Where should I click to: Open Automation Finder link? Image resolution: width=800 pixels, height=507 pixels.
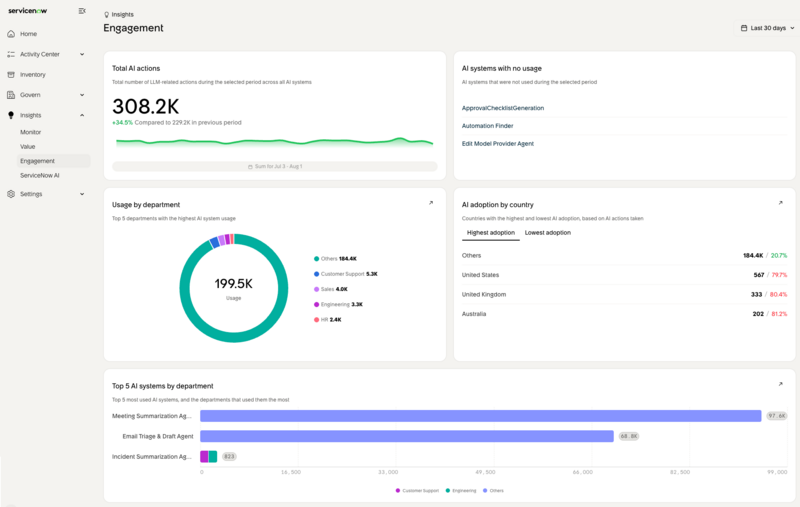coord(487,126)
